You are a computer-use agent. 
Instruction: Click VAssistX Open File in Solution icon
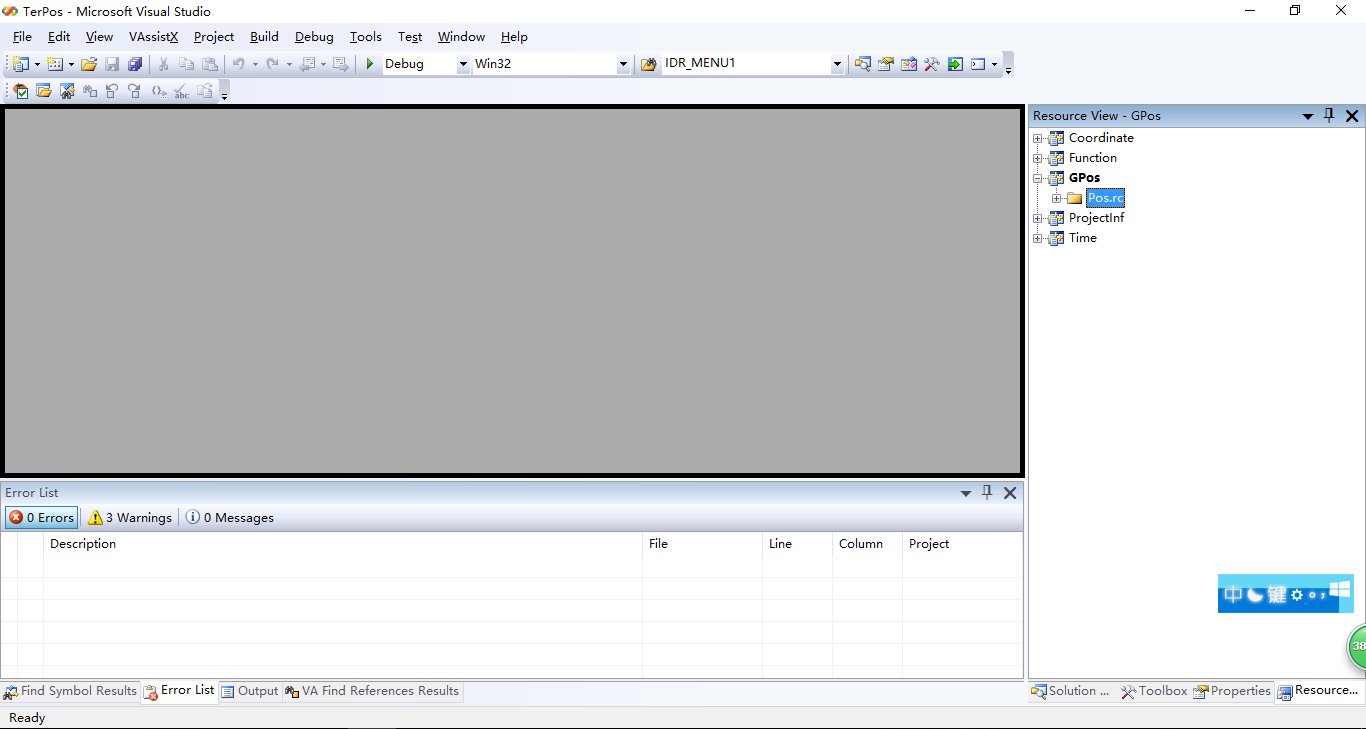[44, 91]
